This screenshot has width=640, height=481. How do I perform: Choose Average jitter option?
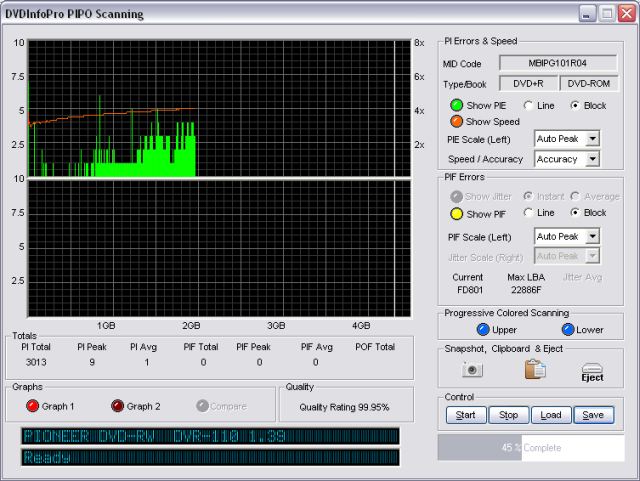point(575,197)
